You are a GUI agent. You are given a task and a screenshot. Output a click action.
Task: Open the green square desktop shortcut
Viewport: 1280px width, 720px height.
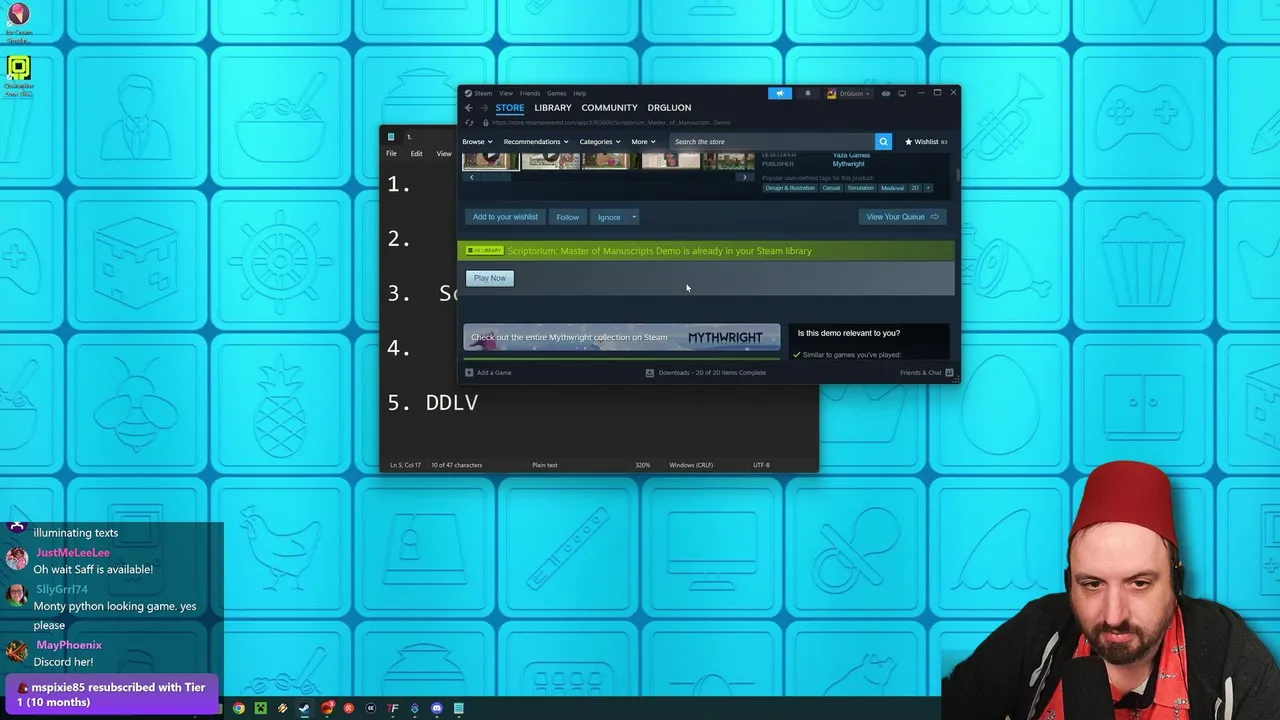point(18,68)
